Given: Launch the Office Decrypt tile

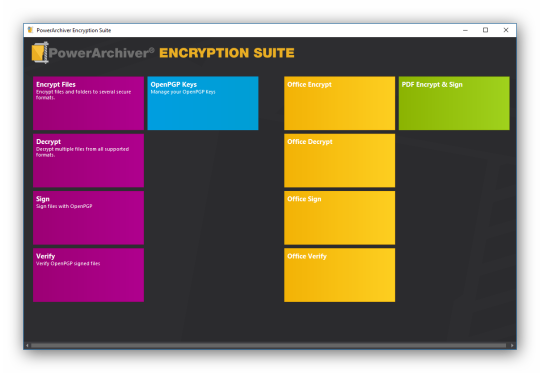Looking at the screenshot, I should pyautogui.click(x=340, y=160).
